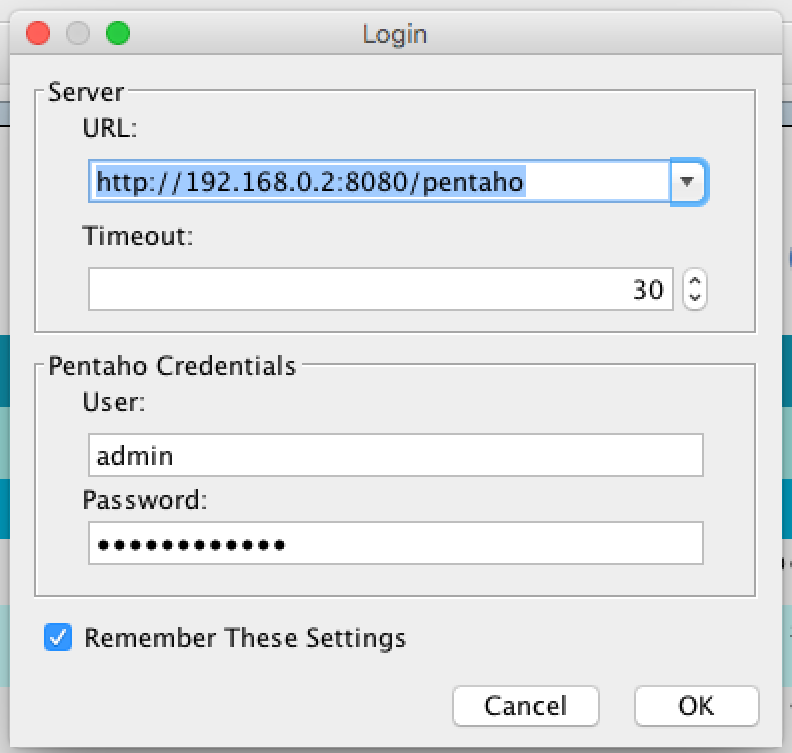Click the Timeout: label
Screen dimensions: 792x753
(138, 236)
